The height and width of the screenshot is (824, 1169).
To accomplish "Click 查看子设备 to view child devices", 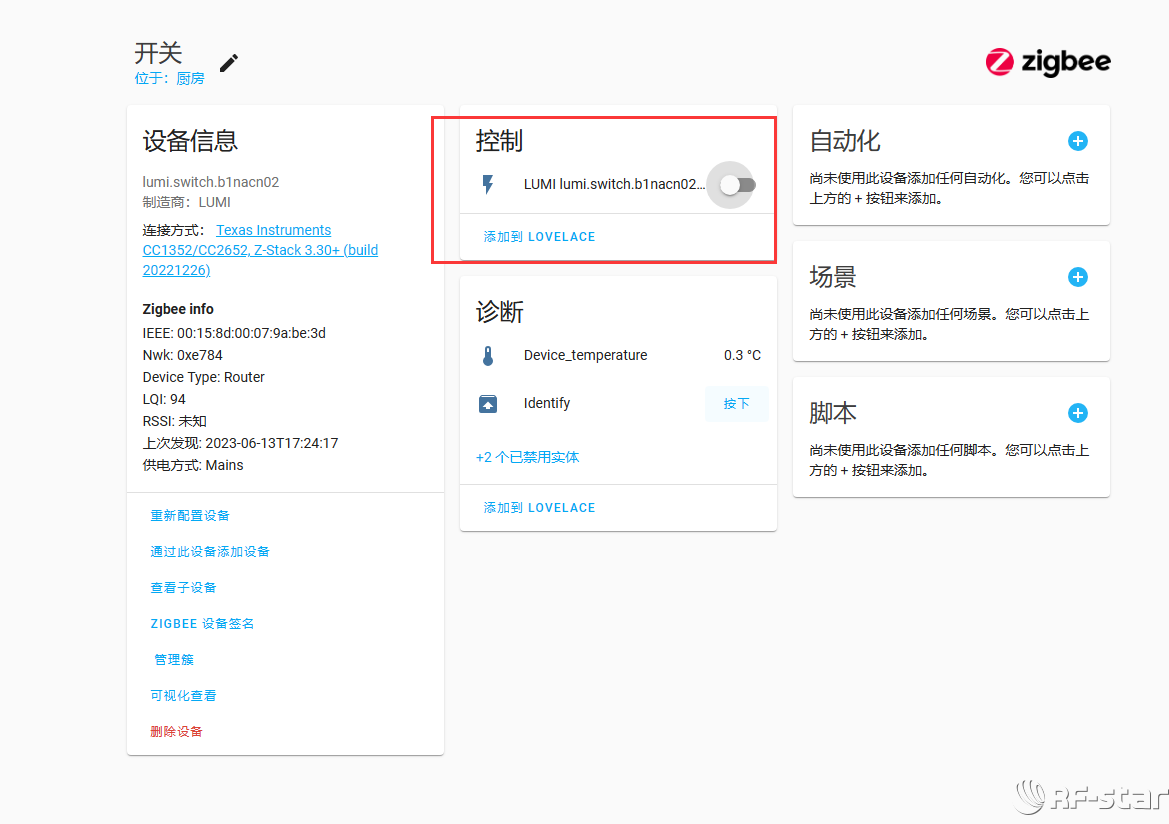I will pyautogui.click(x=183, y=587).
